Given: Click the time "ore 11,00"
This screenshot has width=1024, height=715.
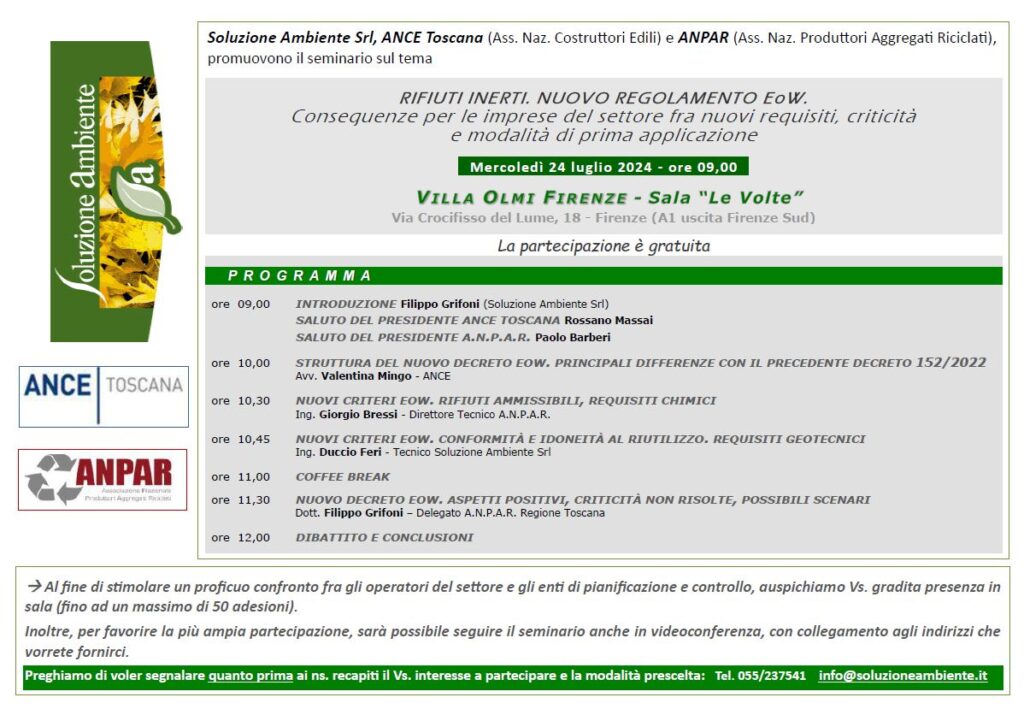Looking at the screenshot, I should [240, 477].
